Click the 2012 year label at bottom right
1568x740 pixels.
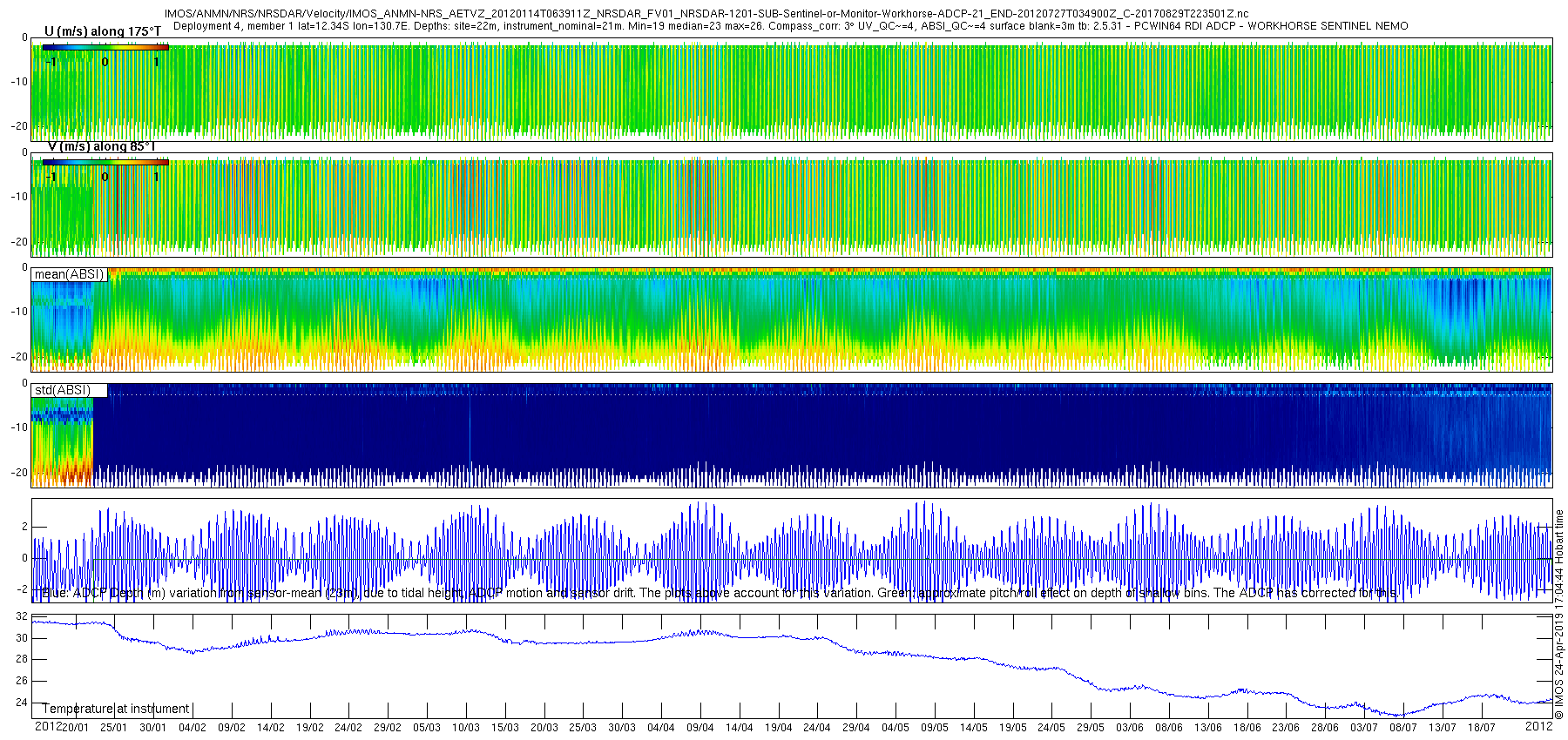click(x=1538, y=726)
